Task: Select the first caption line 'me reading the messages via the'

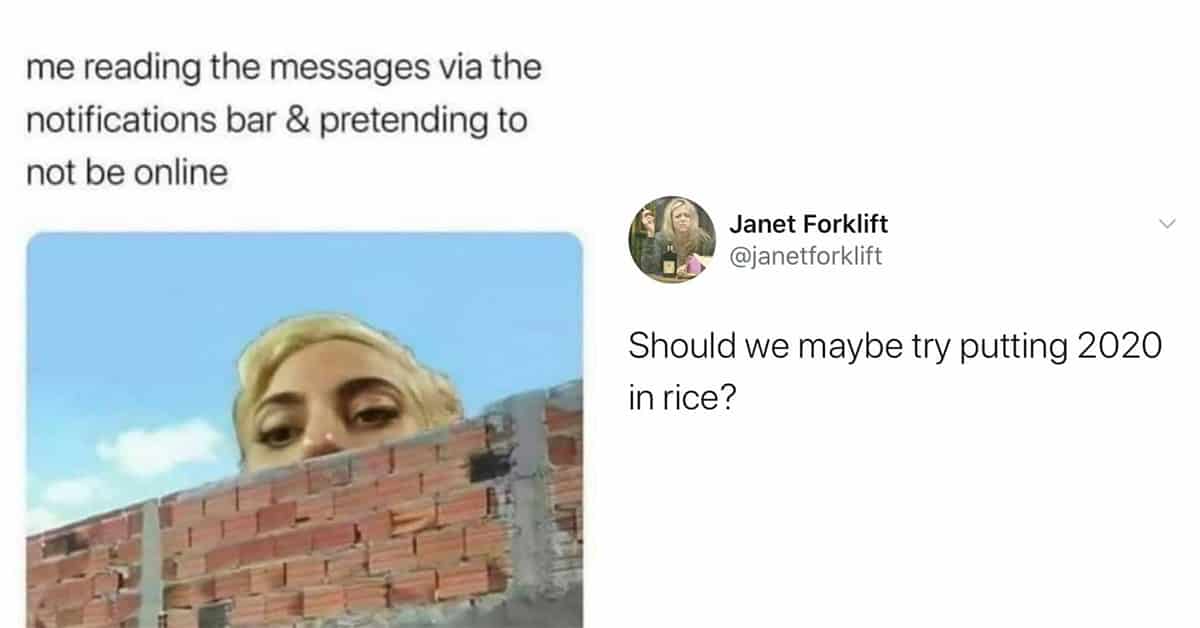Action: pyautogui.click(x=283, y=69)
